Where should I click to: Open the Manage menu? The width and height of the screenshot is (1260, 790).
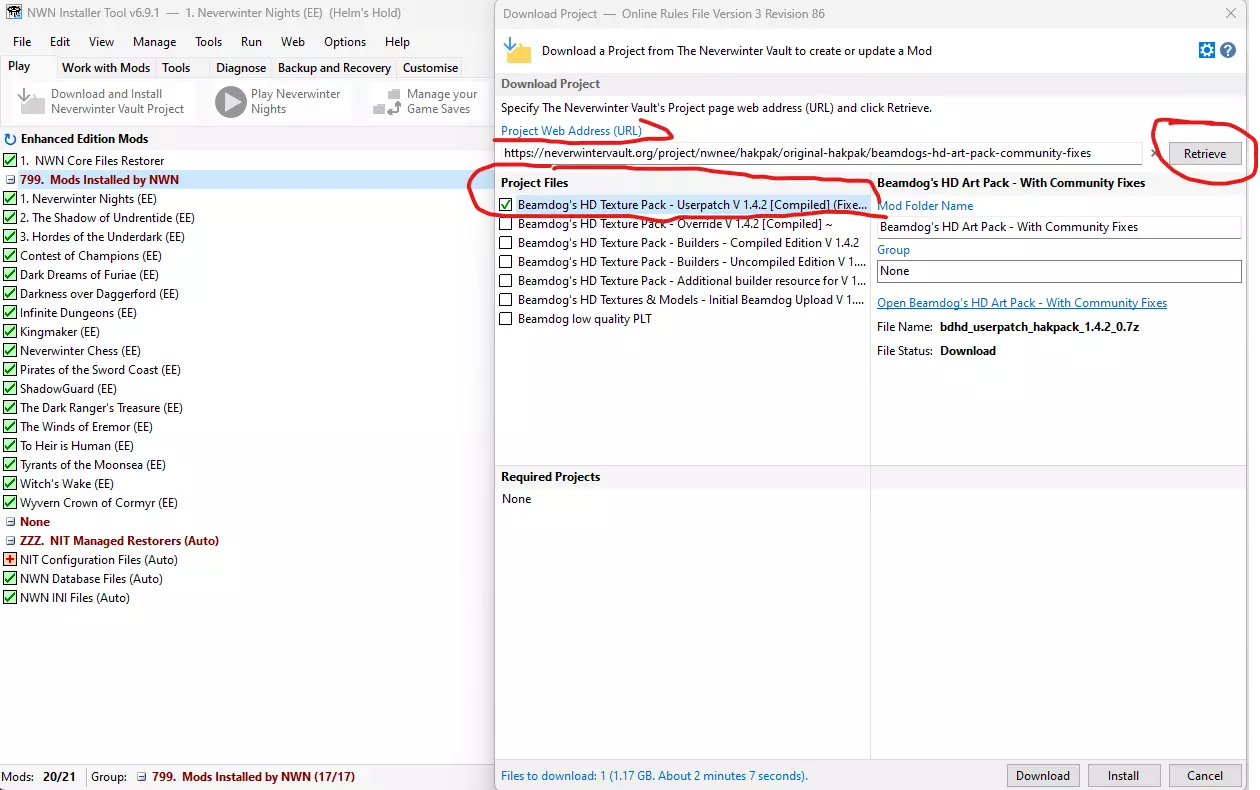click(x=154, y=42)
